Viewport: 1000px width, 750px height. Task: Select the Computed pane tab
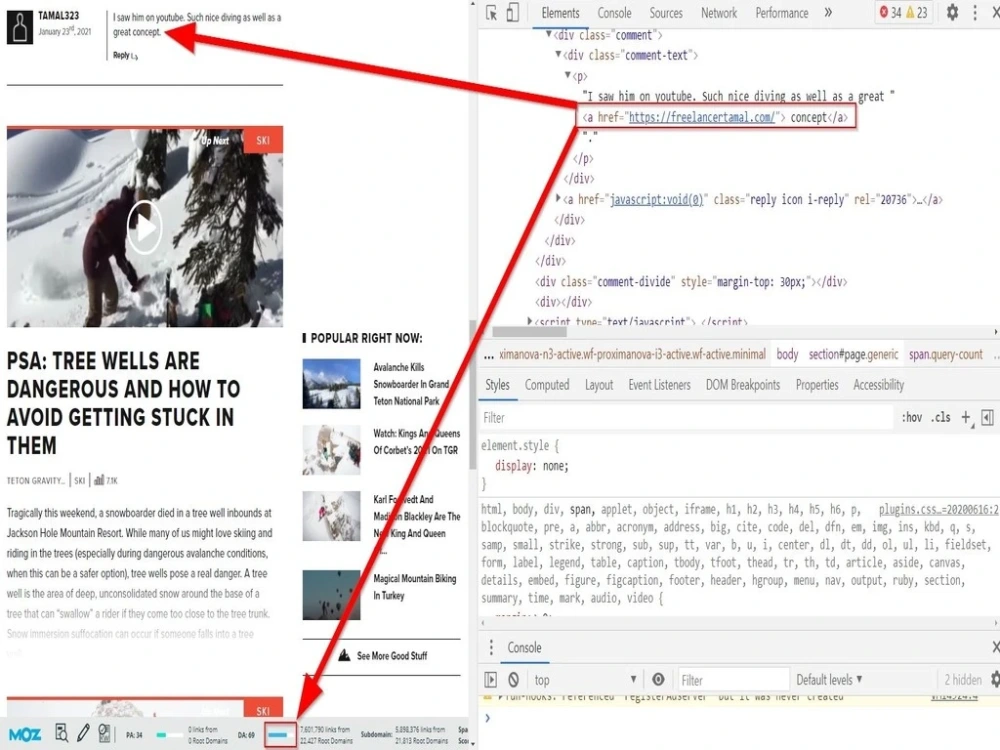pos(547,385)
